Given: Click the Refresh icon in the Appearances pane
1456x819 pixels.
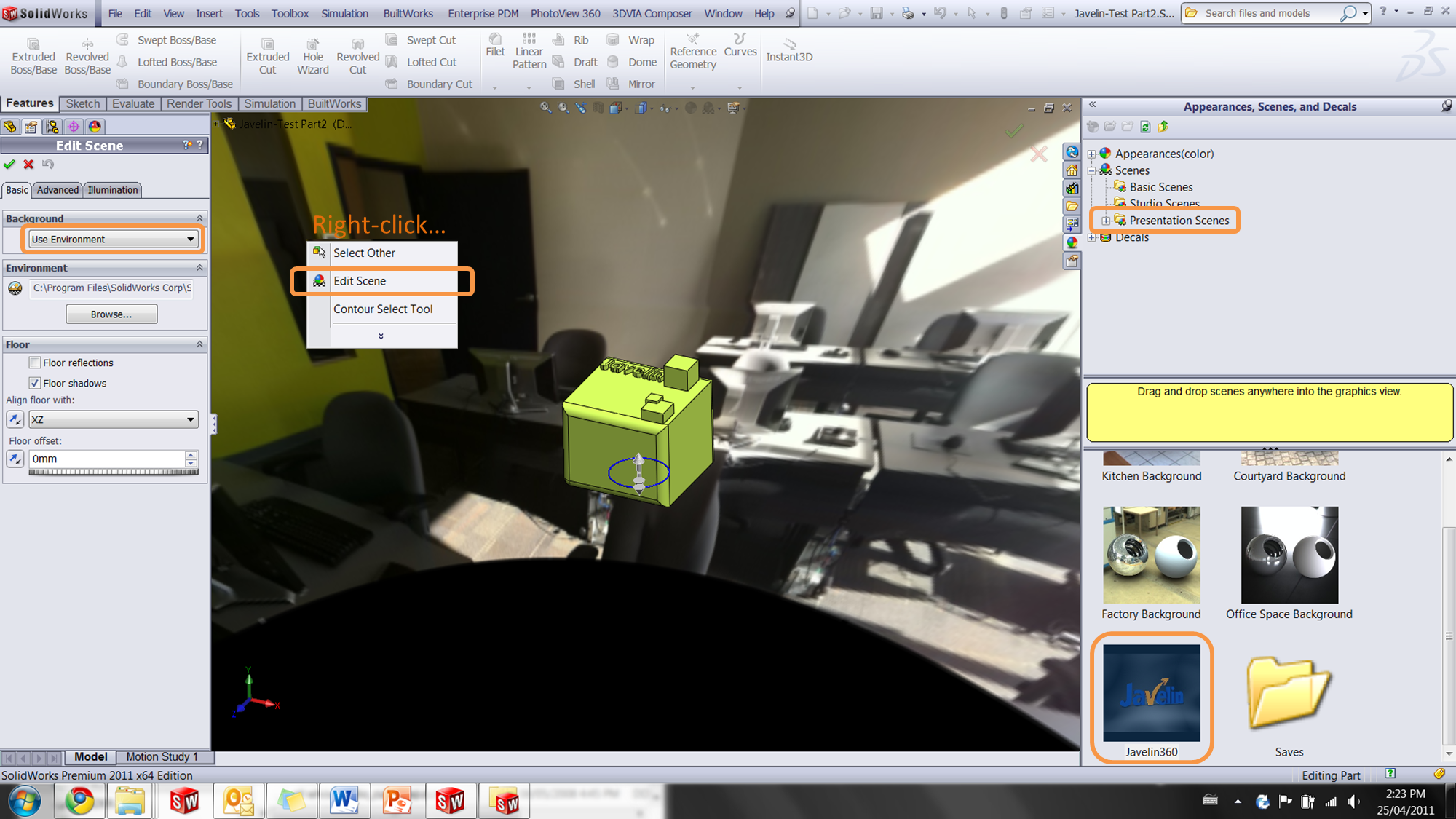Looking at the screenshot, I should pos(1146,127).
